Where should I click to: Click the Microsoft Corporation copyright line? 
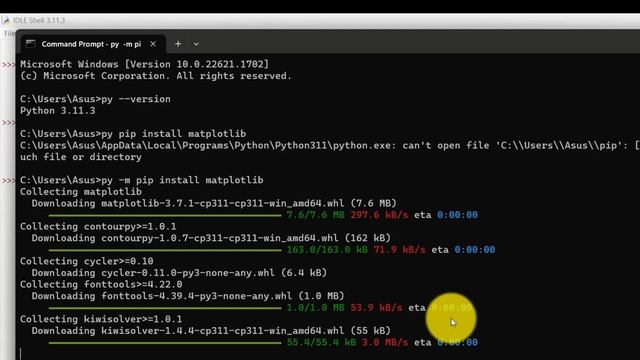[156, 76]
